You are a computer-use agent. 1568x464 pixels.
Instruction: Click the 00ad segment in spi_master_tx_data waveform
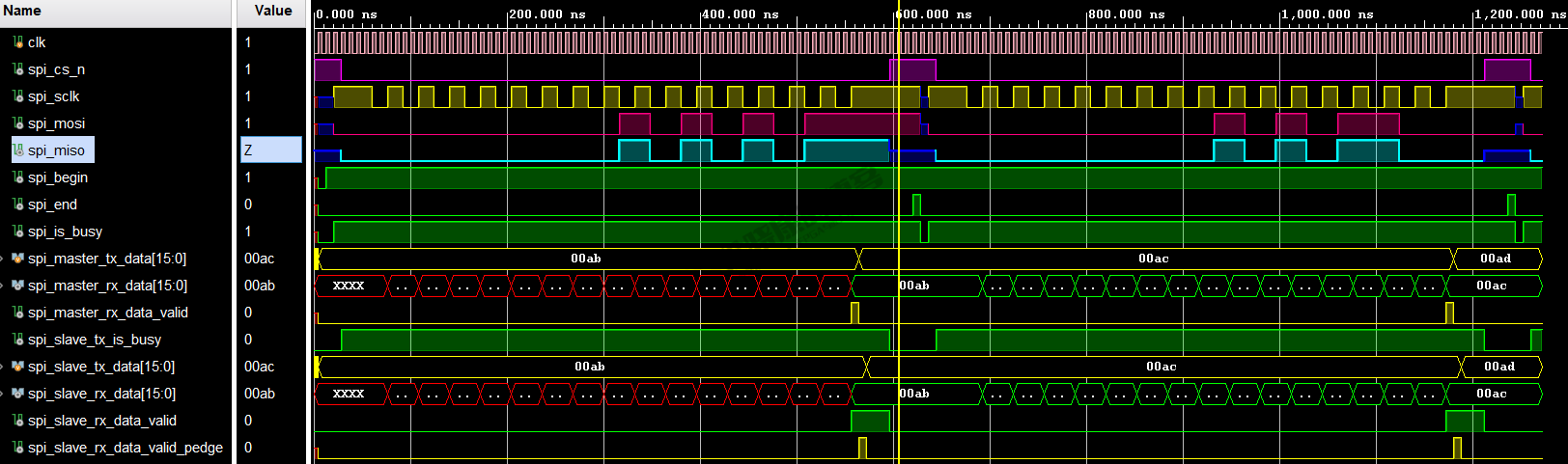point(1496,259)
